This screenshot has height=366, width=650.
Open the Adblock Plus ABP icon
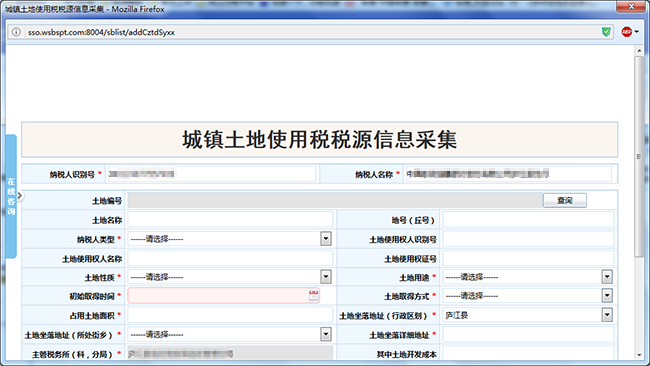pos(626,32)
